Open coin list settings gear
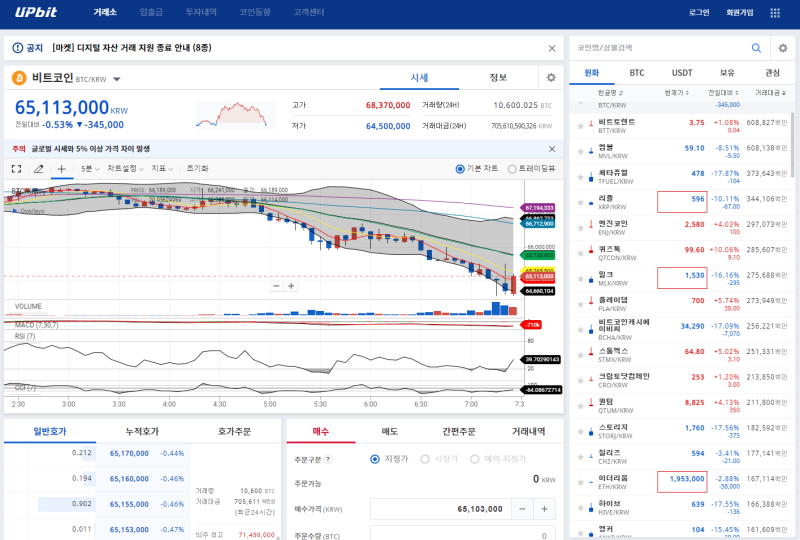The width and height of the screenshot is (800, 540). [x=783, y=48]
